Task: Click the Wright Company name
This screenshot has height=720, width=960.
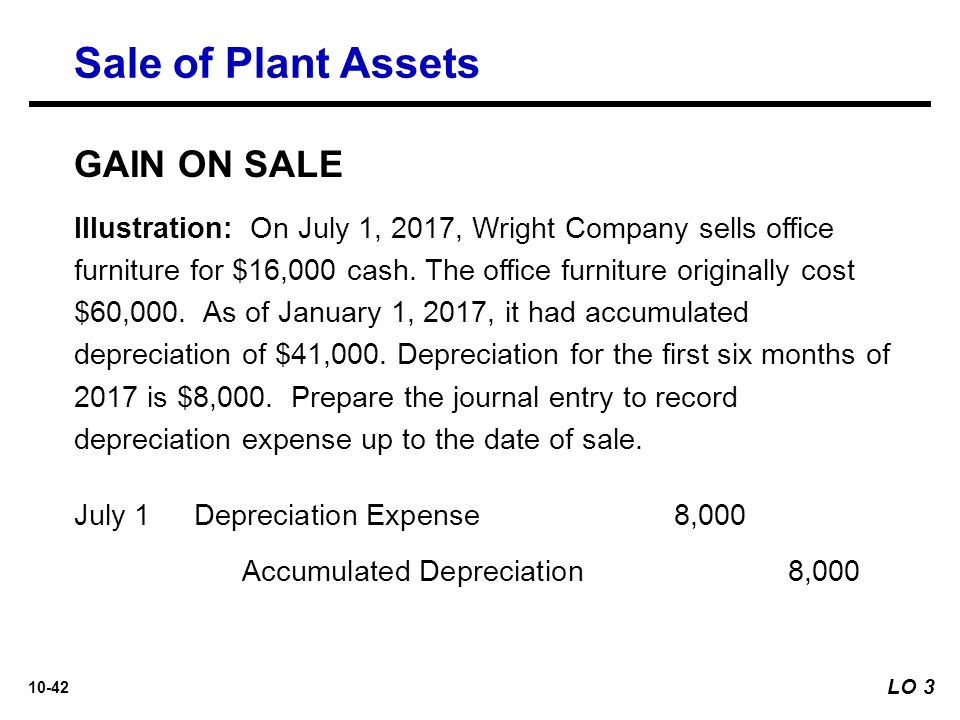Action: point(580,229)
